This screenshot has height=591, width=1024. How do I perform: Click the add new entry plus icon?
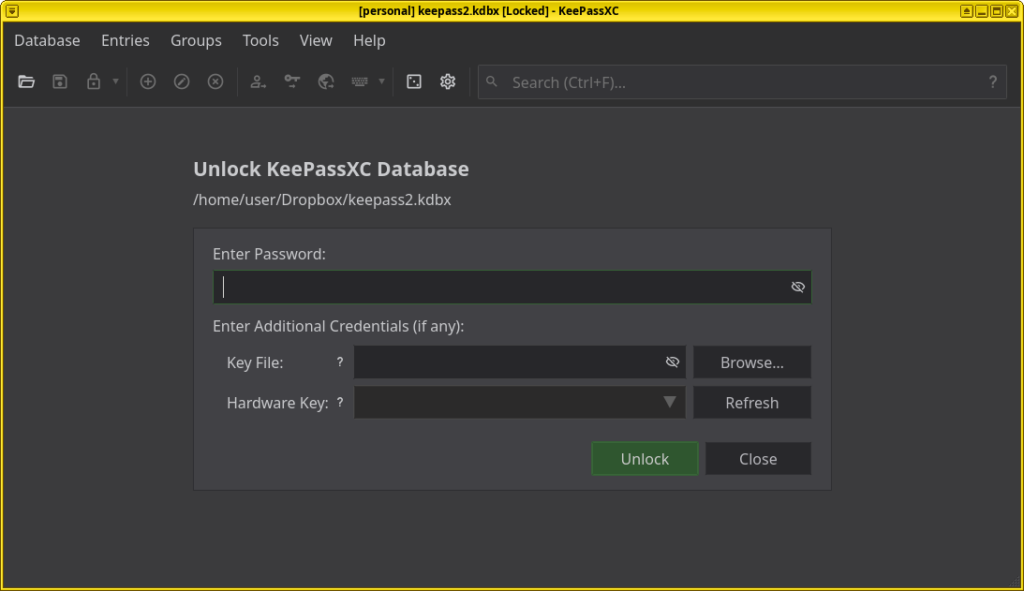point(148,82)
